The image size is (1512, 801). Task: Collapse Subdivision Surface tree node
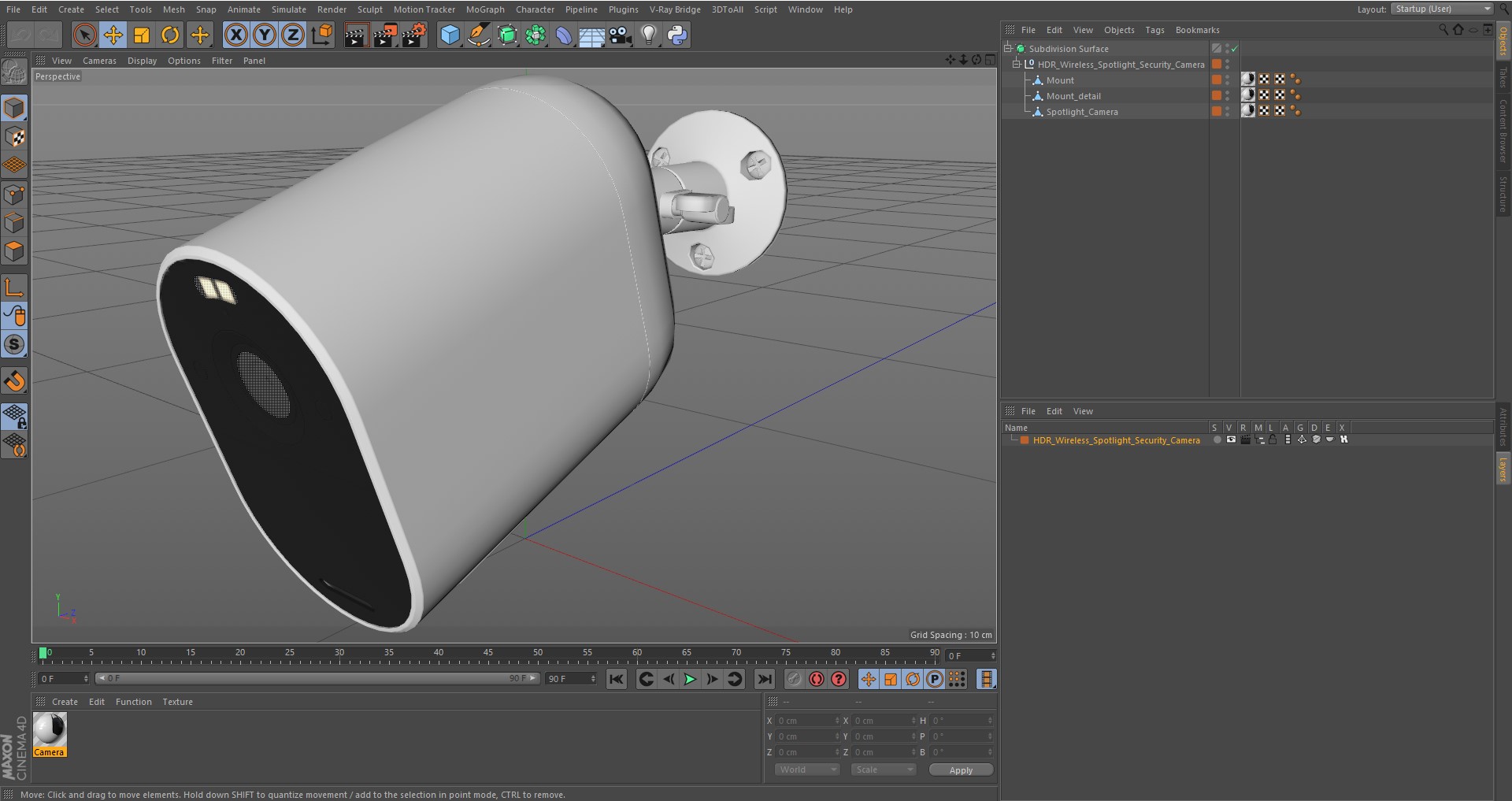[1007, 48]
